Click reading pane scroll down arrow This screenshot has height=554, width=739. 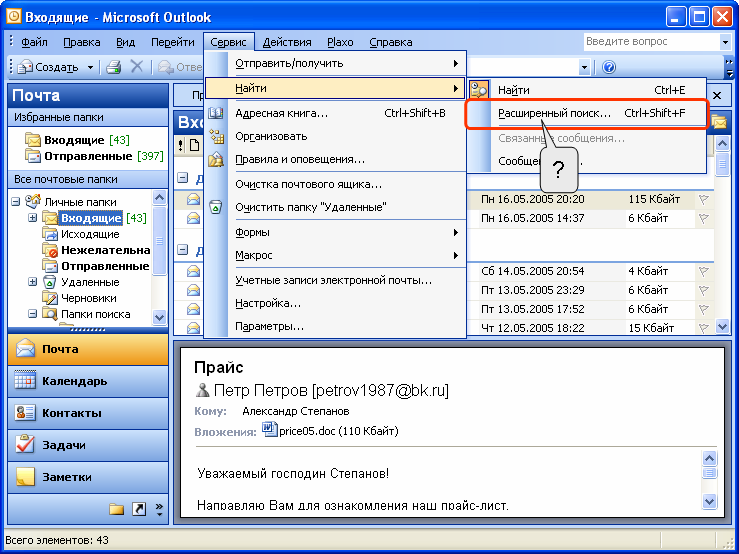click(x=709, y=501)
